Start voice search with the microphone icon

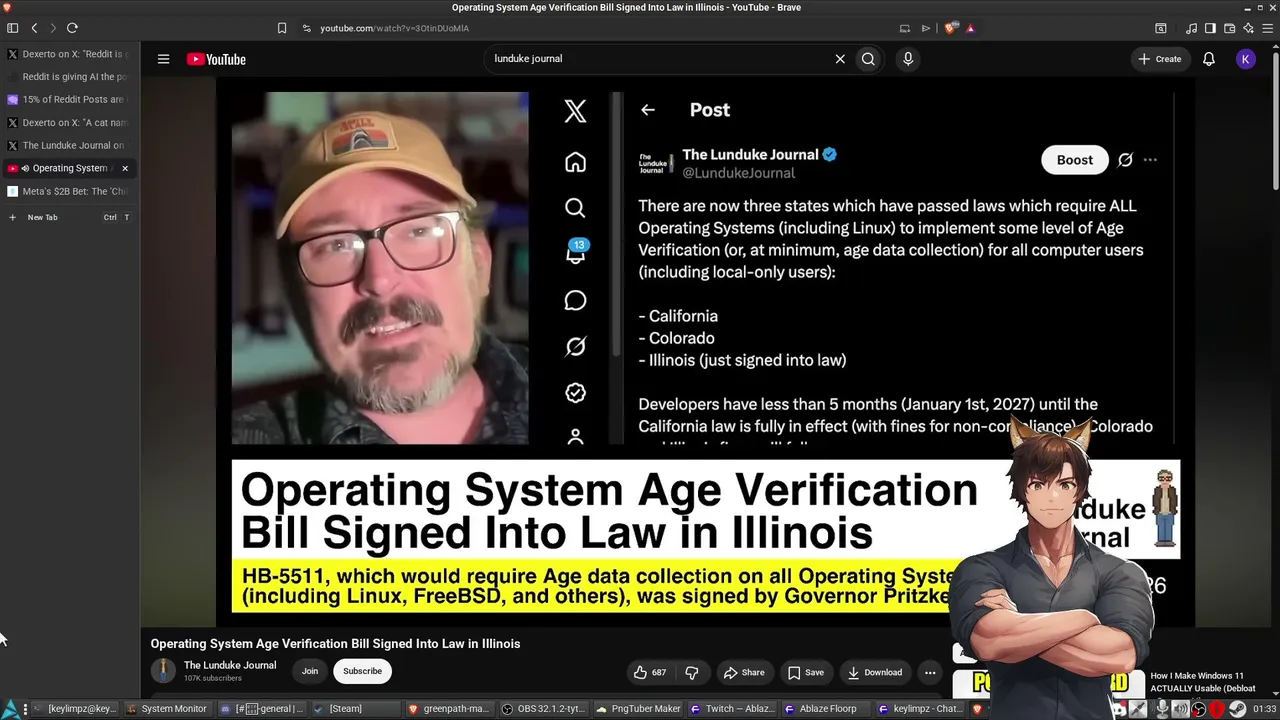(908, 59)
